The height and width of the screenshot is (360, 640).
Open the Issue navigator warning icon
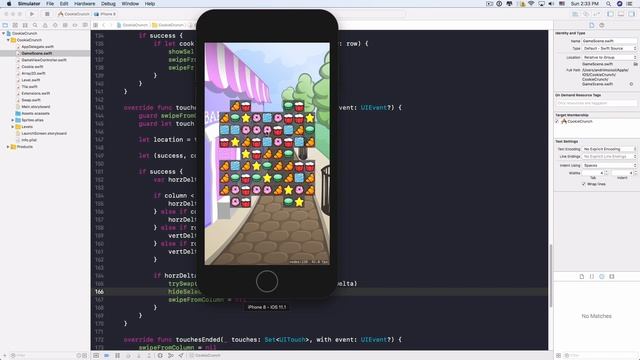click(45, 25)
